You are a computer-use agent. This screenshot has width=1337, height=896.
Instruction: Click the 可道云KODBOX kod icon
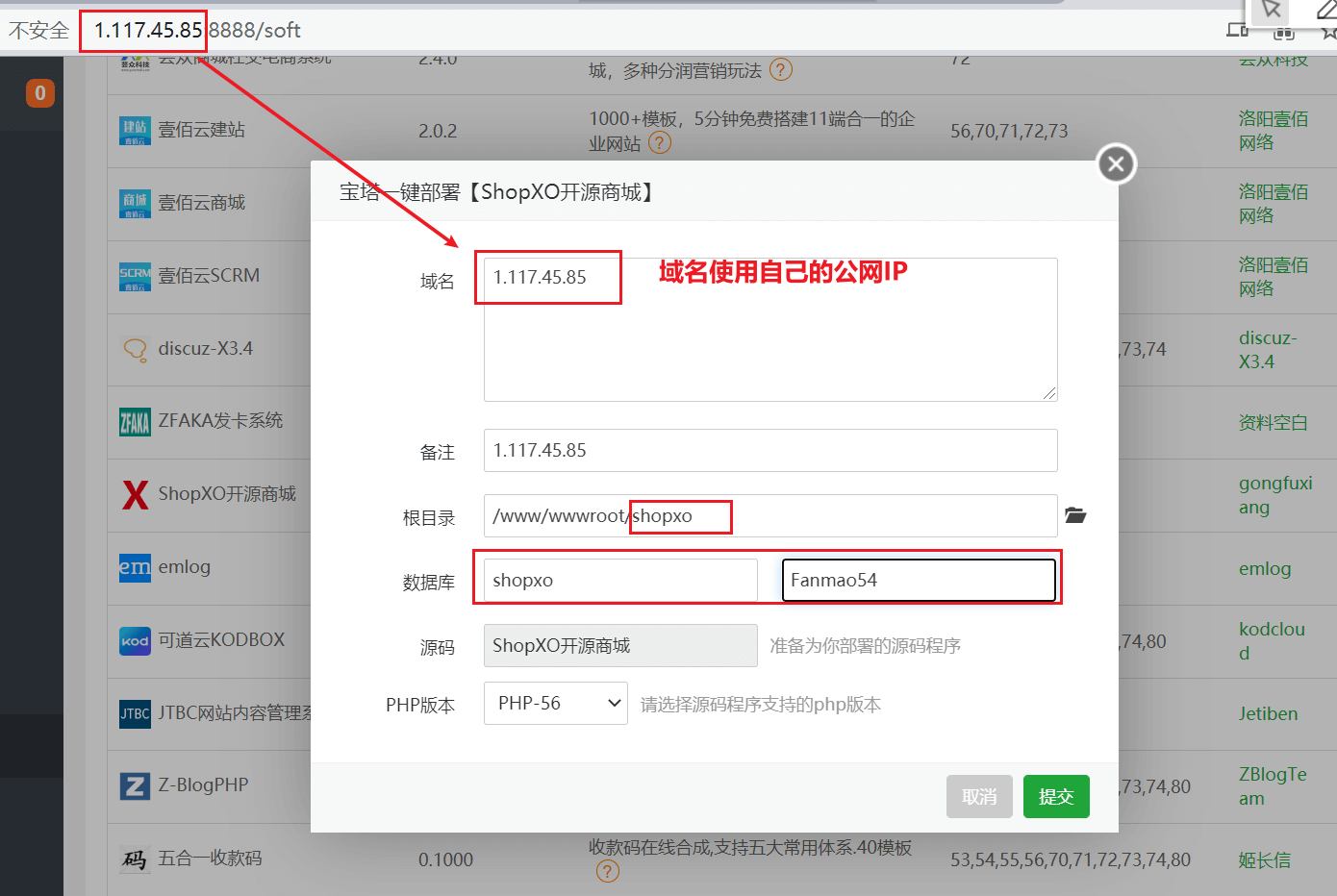(x=135, y=640)
